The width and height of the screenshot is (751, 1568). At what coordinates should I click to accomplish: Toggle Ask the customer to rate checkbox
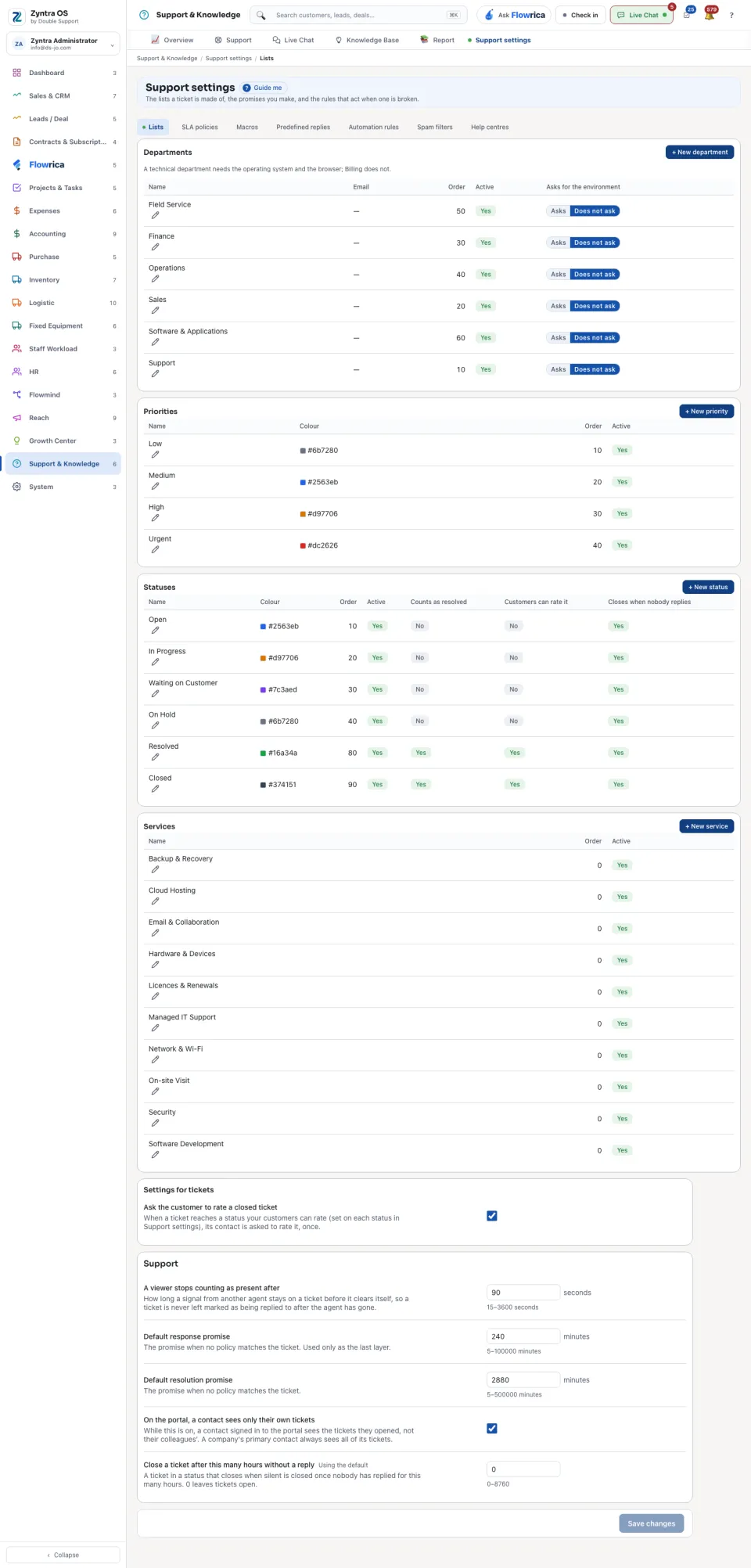coord(492,1216)
